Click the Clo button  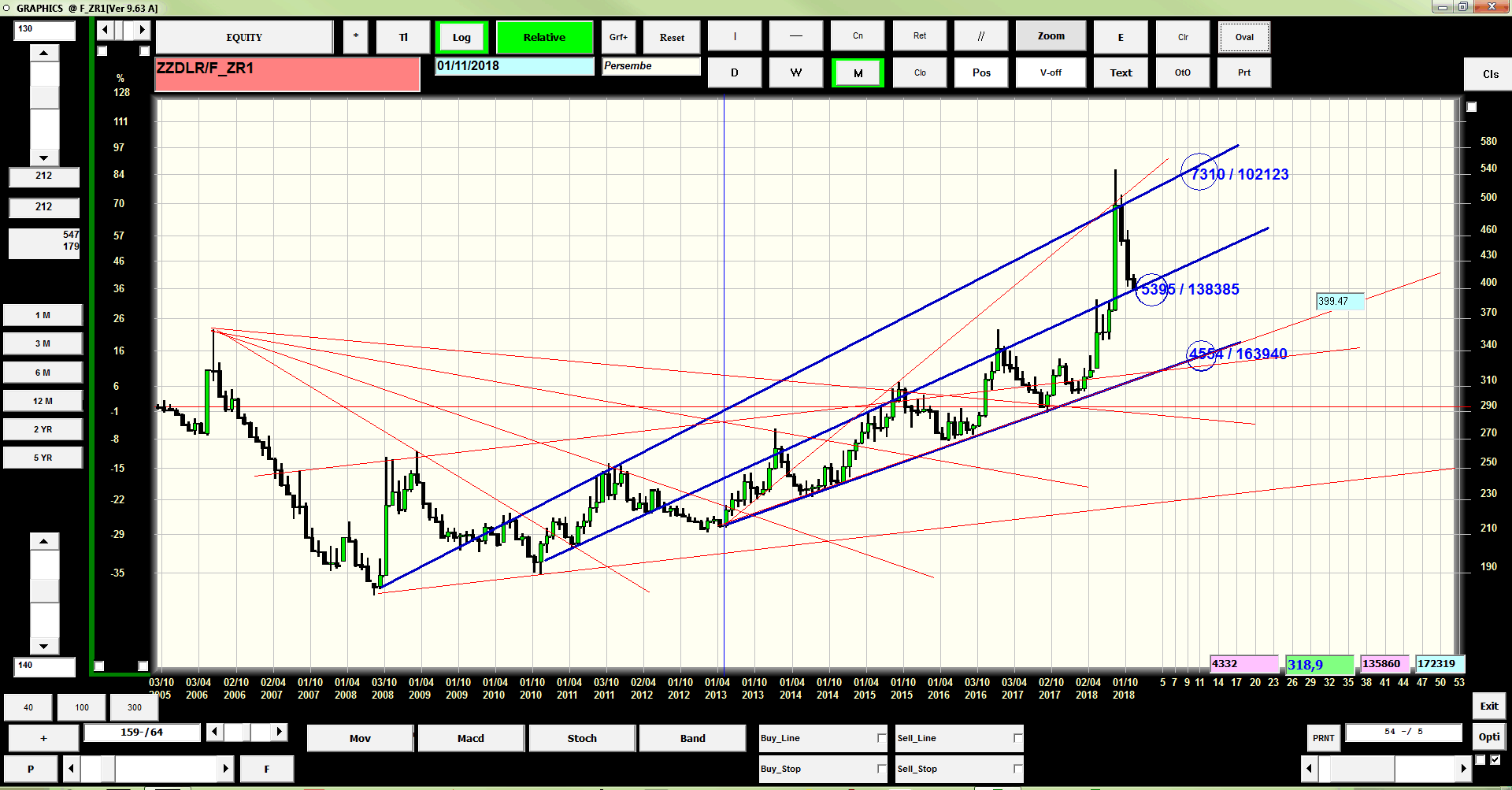(x=920, y=72)
